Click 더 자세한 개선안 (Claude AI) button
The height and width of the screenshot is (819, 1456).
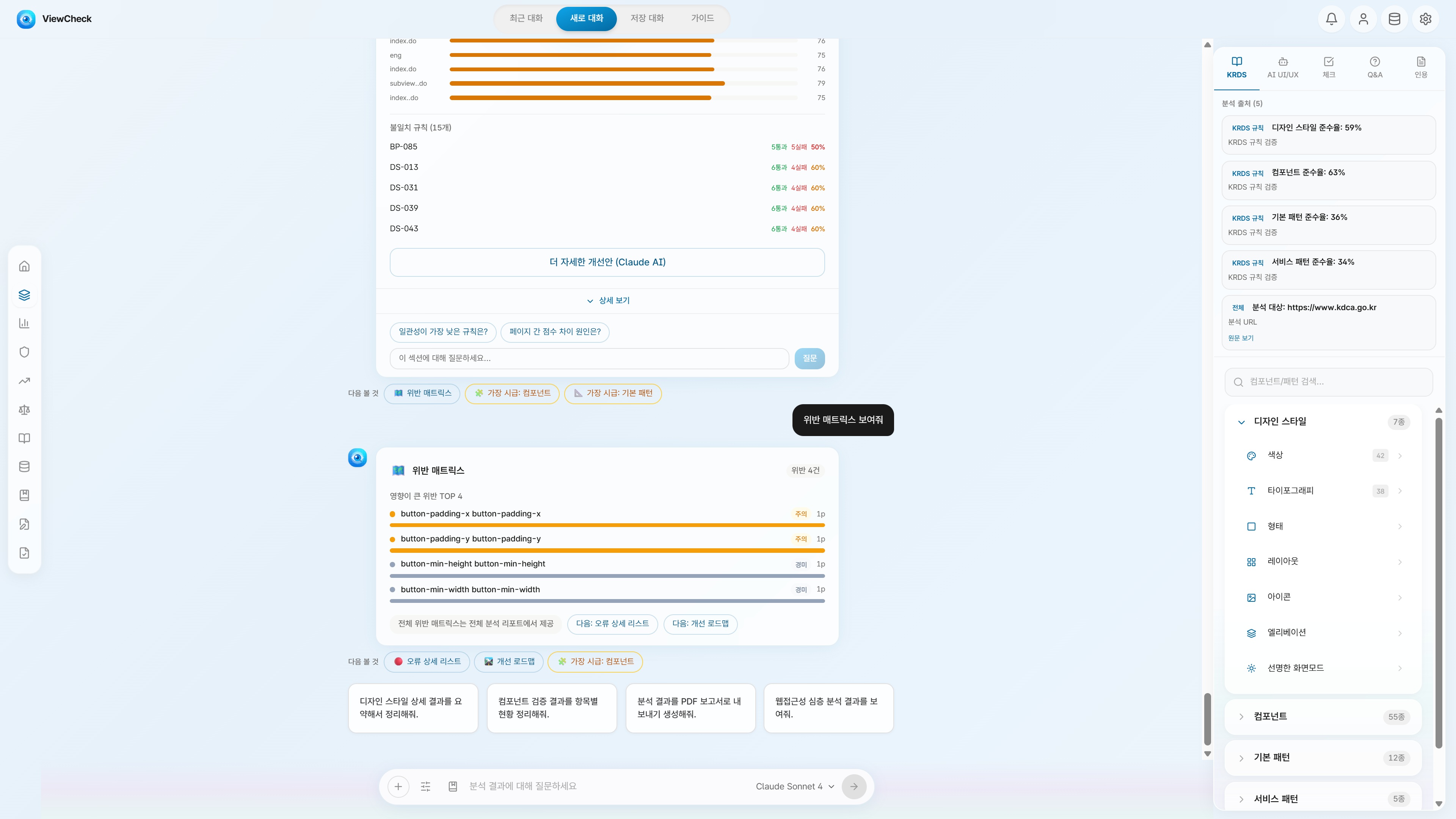click(607, 262)
